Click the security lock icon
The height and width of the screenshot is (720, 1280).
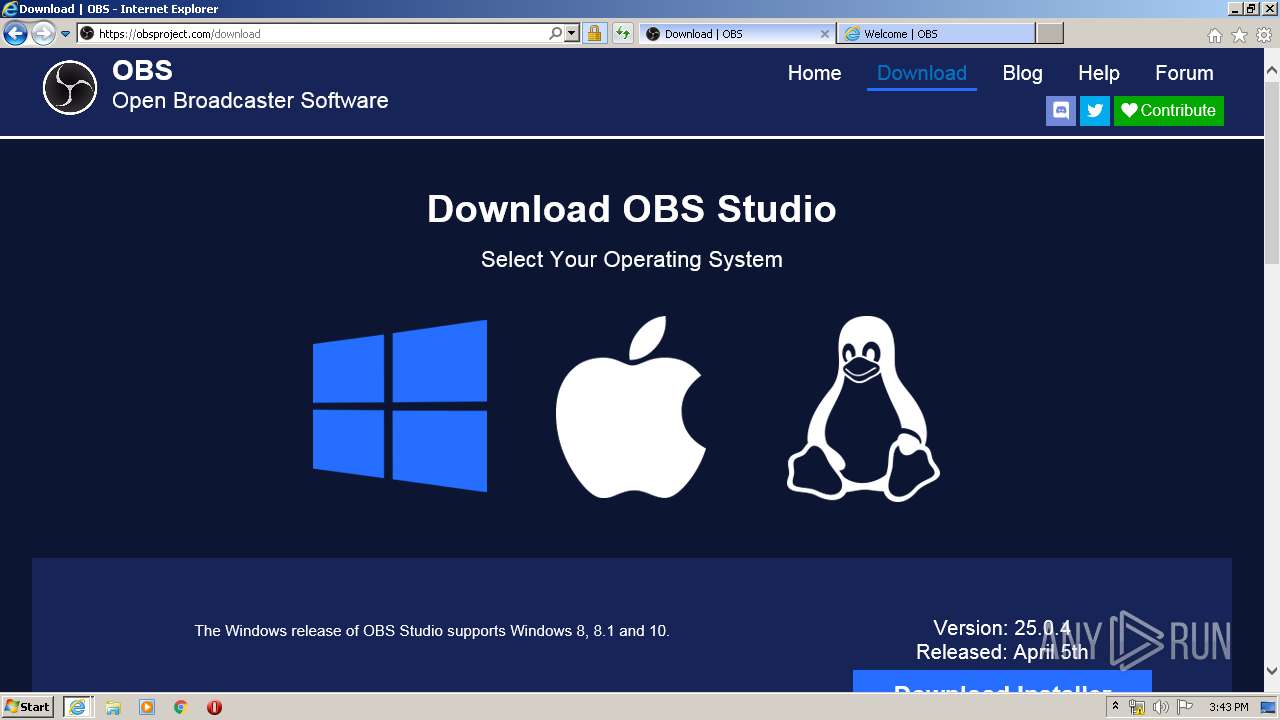pos(594,33)
